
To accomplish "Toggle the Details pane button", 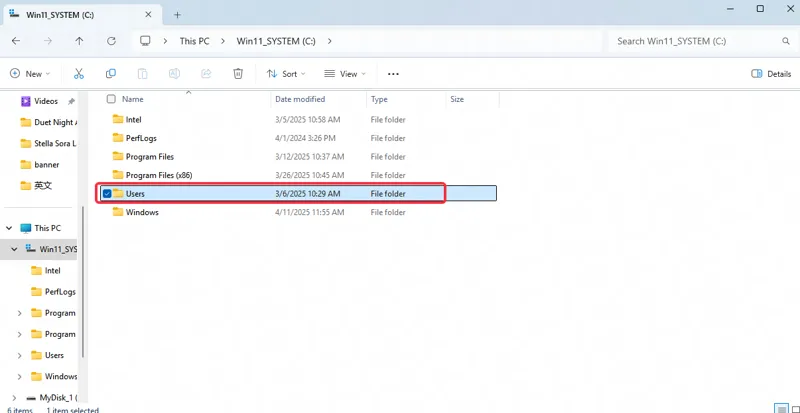I will click(771, 74).
